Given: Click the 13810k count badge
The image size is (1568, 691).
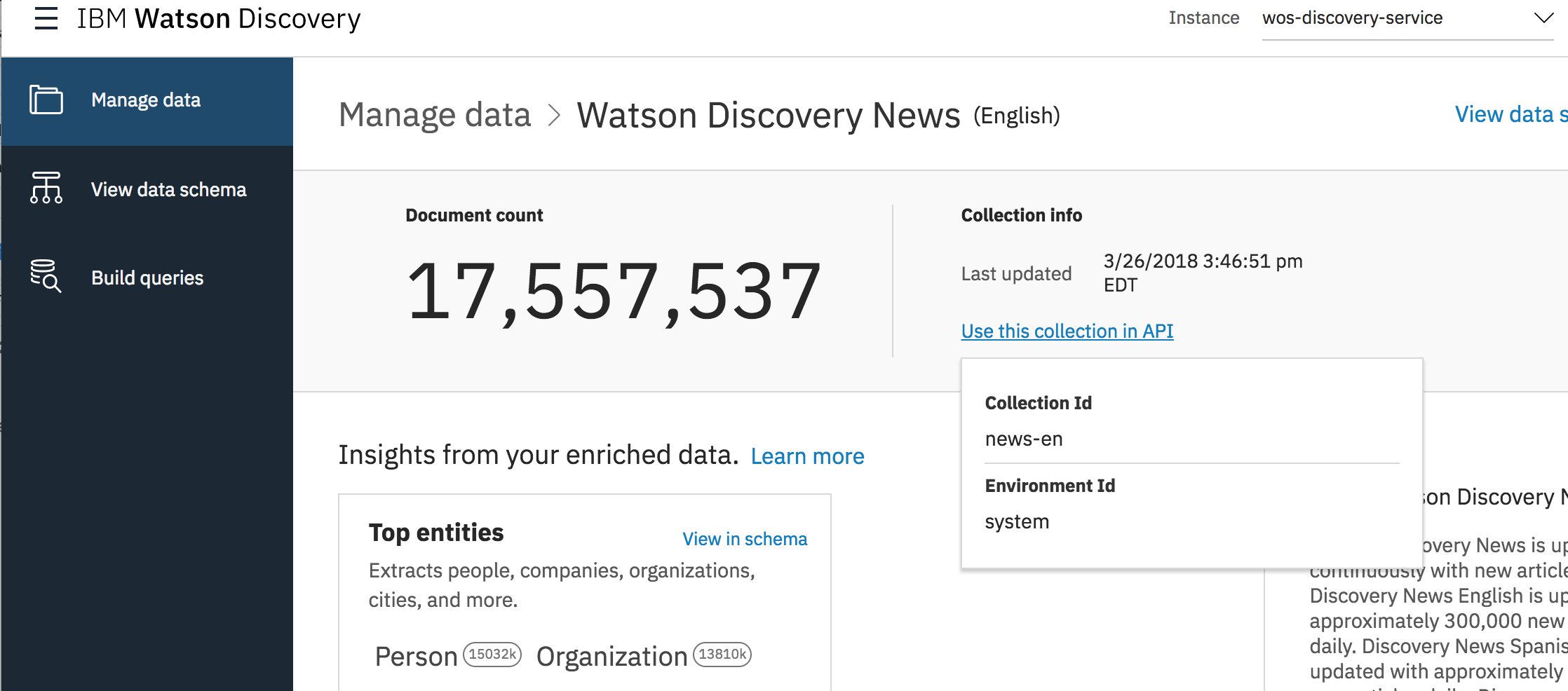Looking at the screenshot, I should (x=722, y=655).
